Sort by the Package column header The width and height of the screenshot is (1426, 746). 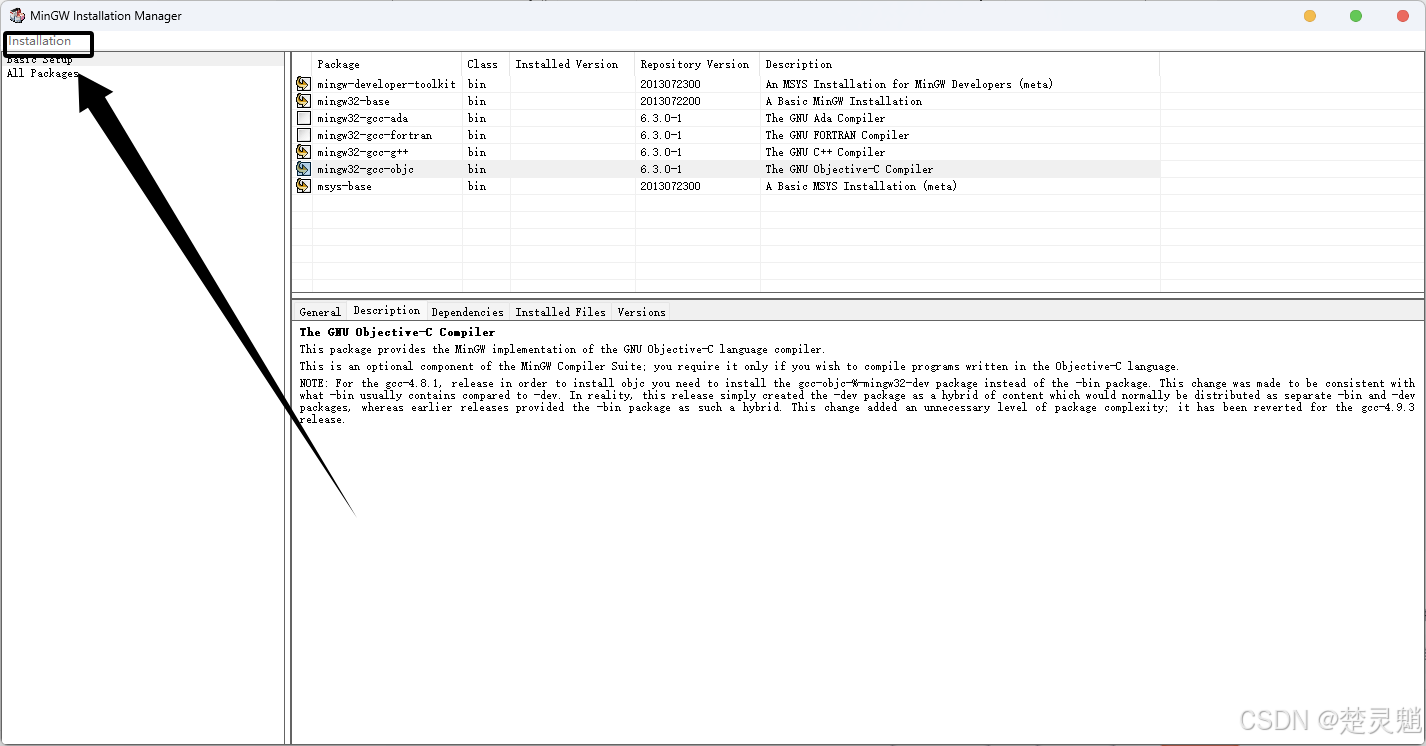coord(387,64)
